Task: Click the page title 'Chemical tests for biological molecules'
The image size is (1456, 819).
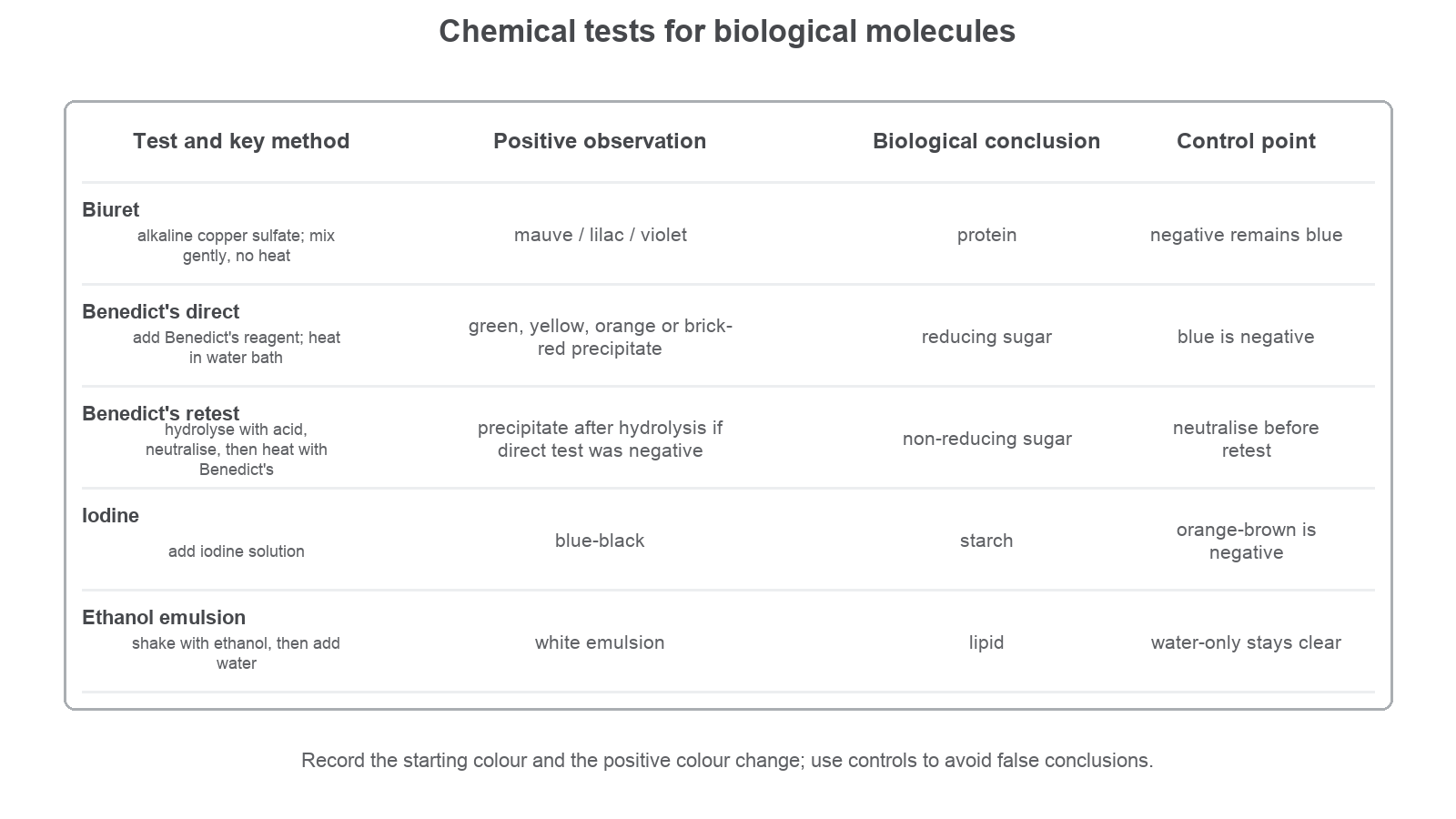Action: click(x=727, y=31)
